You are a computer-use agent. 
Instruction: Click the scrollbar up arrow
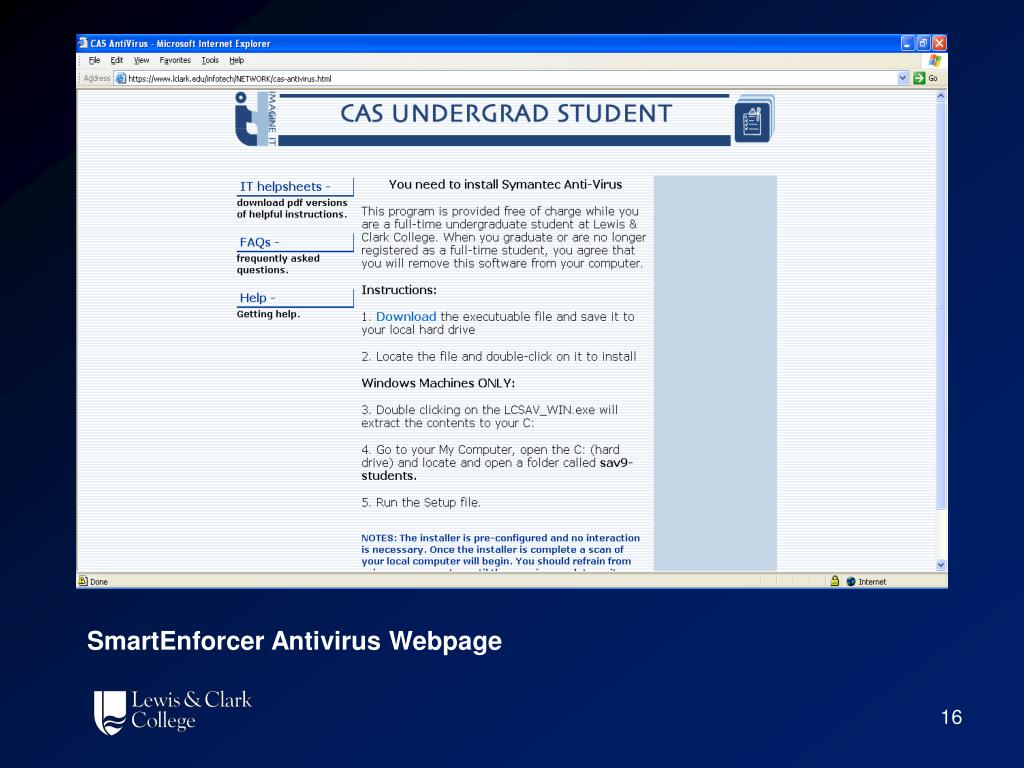coord(941,96)
